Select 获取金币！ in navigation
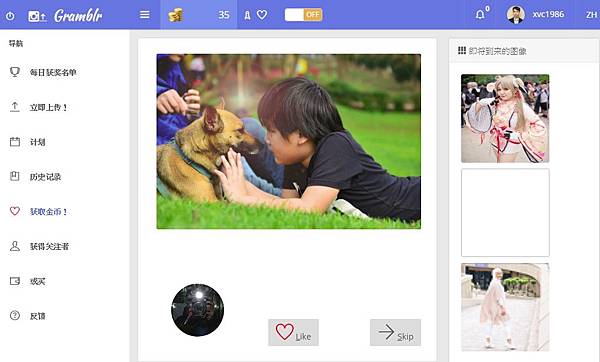The width and height of the screenshot is (600, 362). click(x=49, y=212)
